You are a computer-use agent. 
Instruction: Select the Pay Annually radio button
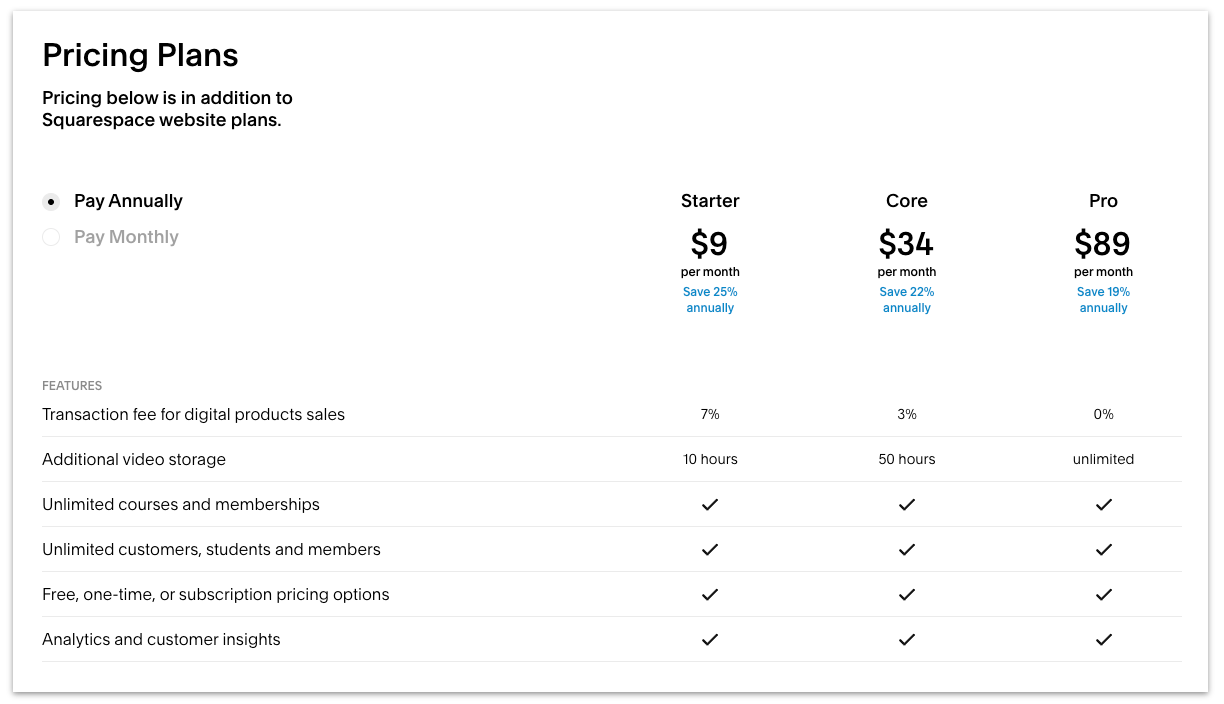pyautogui.click(x=51, y=201)
